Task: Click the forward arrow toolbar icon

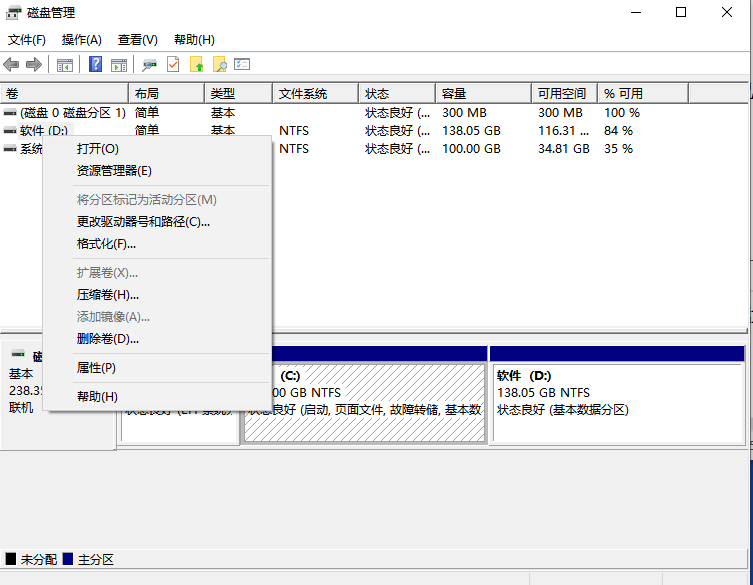Action: pyautogui.click(x=34, y=65)
